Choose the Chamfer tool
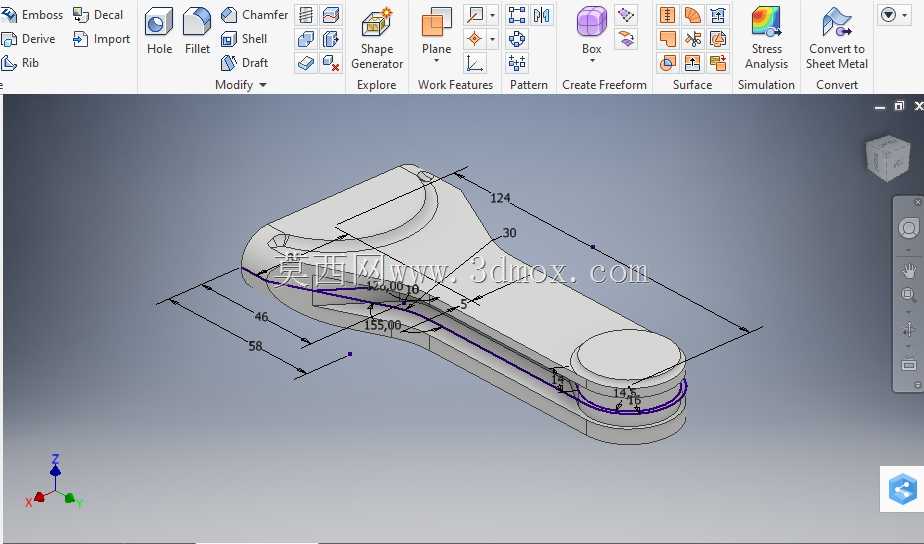 [x=255, y=15]
